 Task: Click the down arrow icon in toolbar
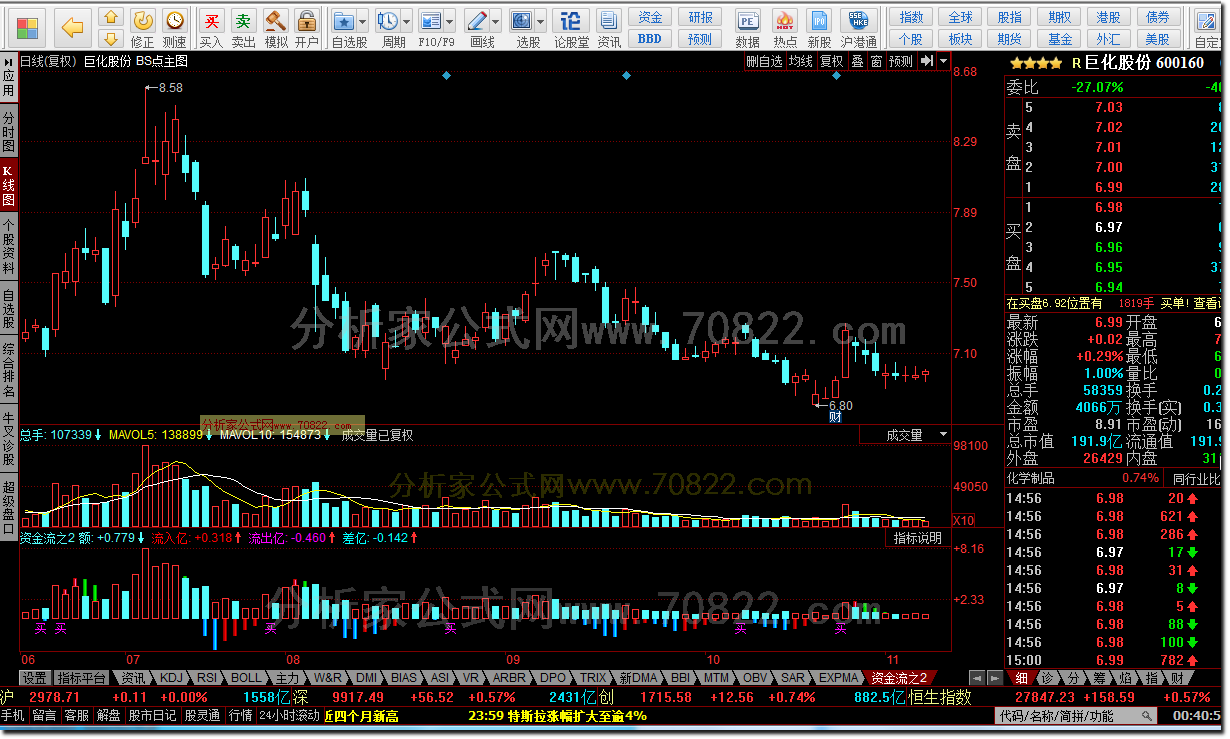(x=112, y=38)
